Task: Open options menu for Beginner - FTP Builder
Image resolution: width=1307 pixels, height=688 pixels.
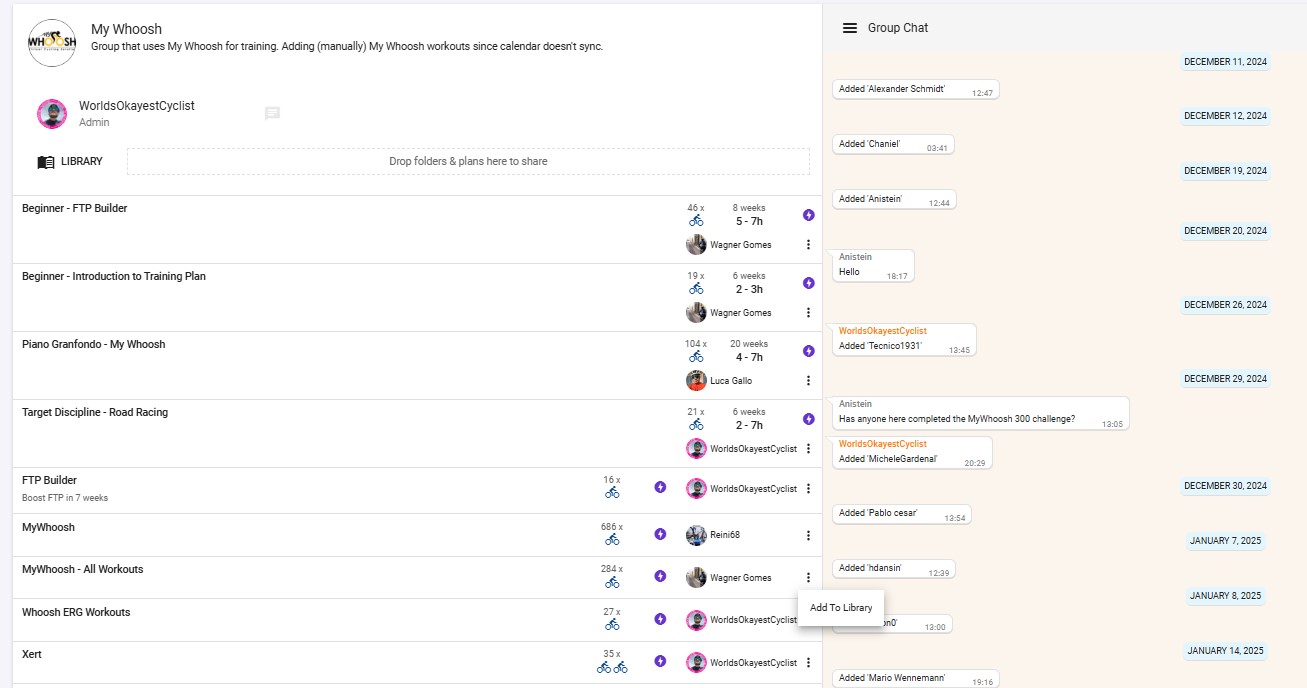Action: click(808, 244)
